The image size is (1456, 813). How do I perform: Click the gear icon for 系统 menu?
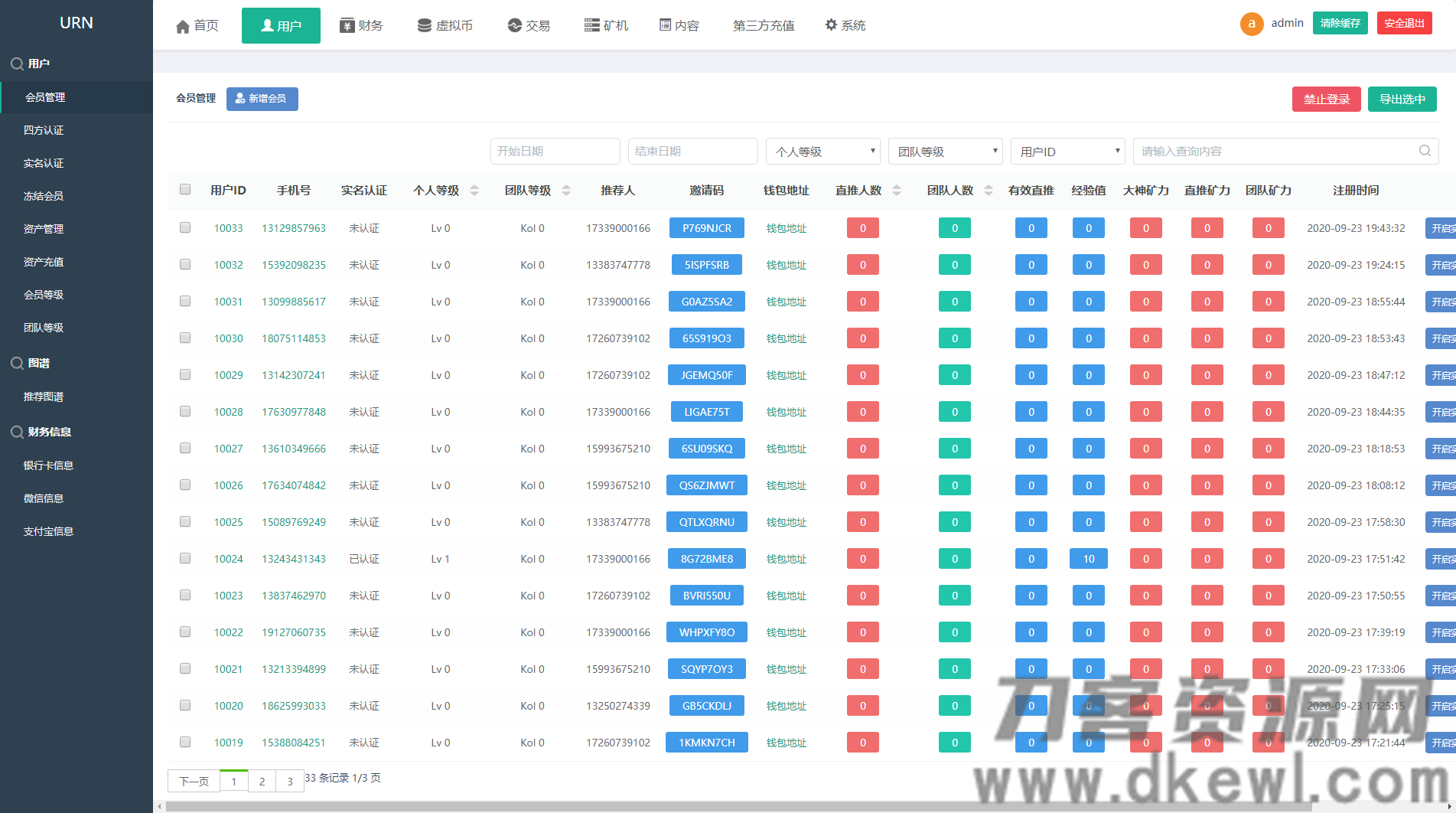(x=831, y=25)
